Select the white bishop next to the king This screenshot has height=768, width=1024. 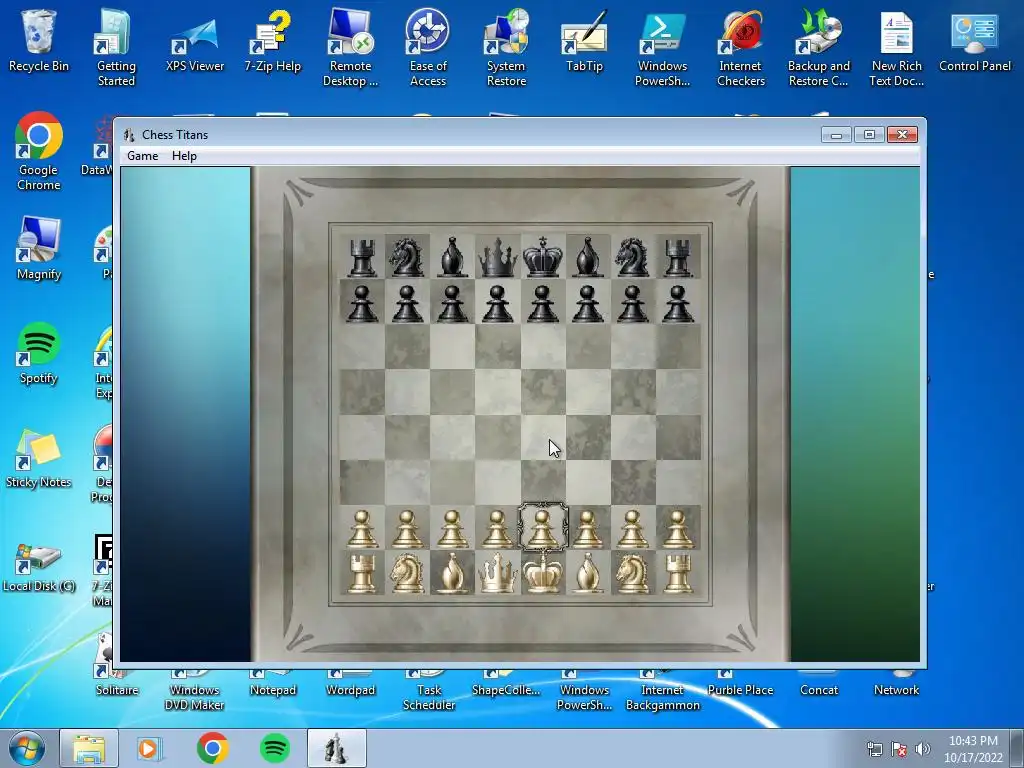click(587, 573)
